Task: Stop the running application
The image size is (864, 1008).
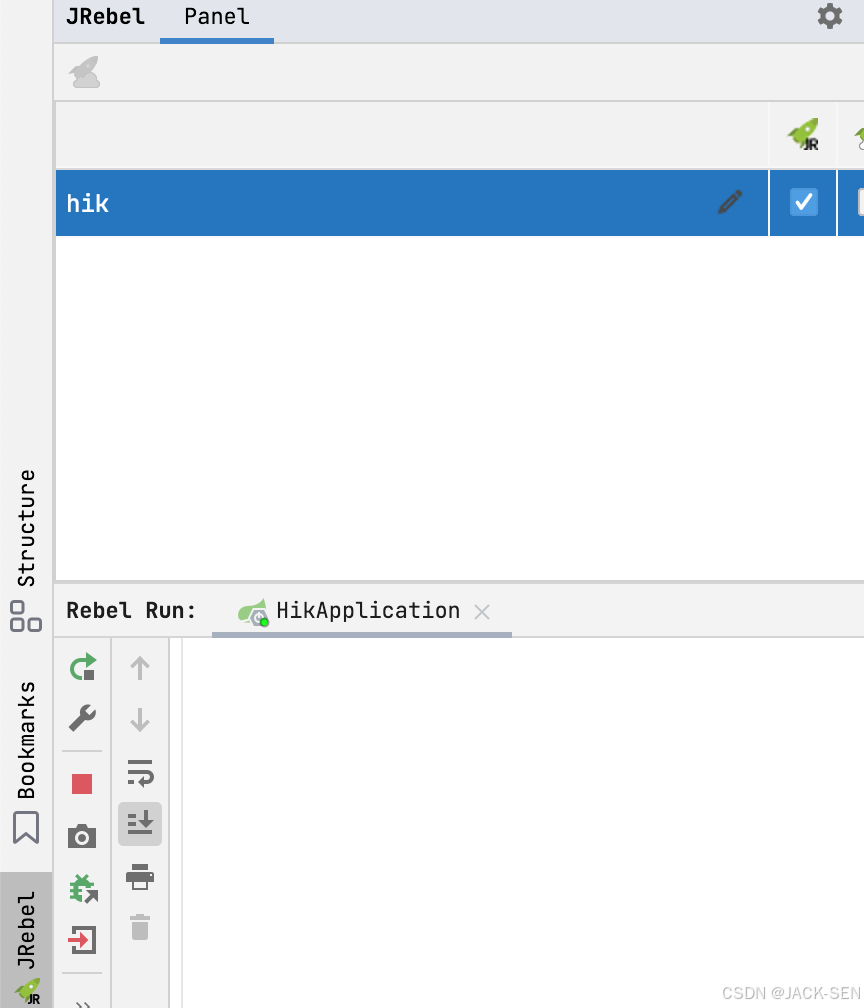Action: (82, 784)
